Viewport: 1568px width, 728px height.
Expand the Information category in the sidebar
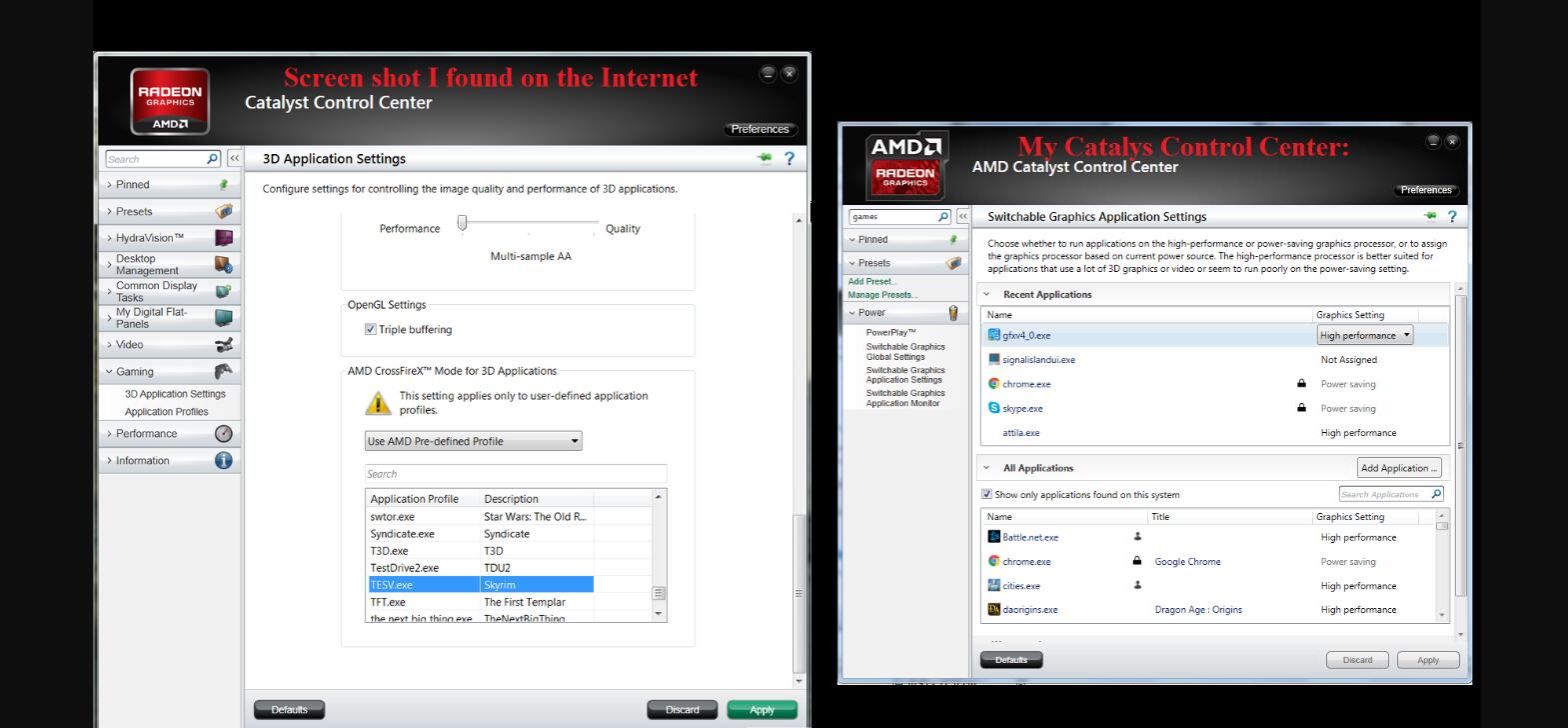pyautogui.click(x=110, y=461)
